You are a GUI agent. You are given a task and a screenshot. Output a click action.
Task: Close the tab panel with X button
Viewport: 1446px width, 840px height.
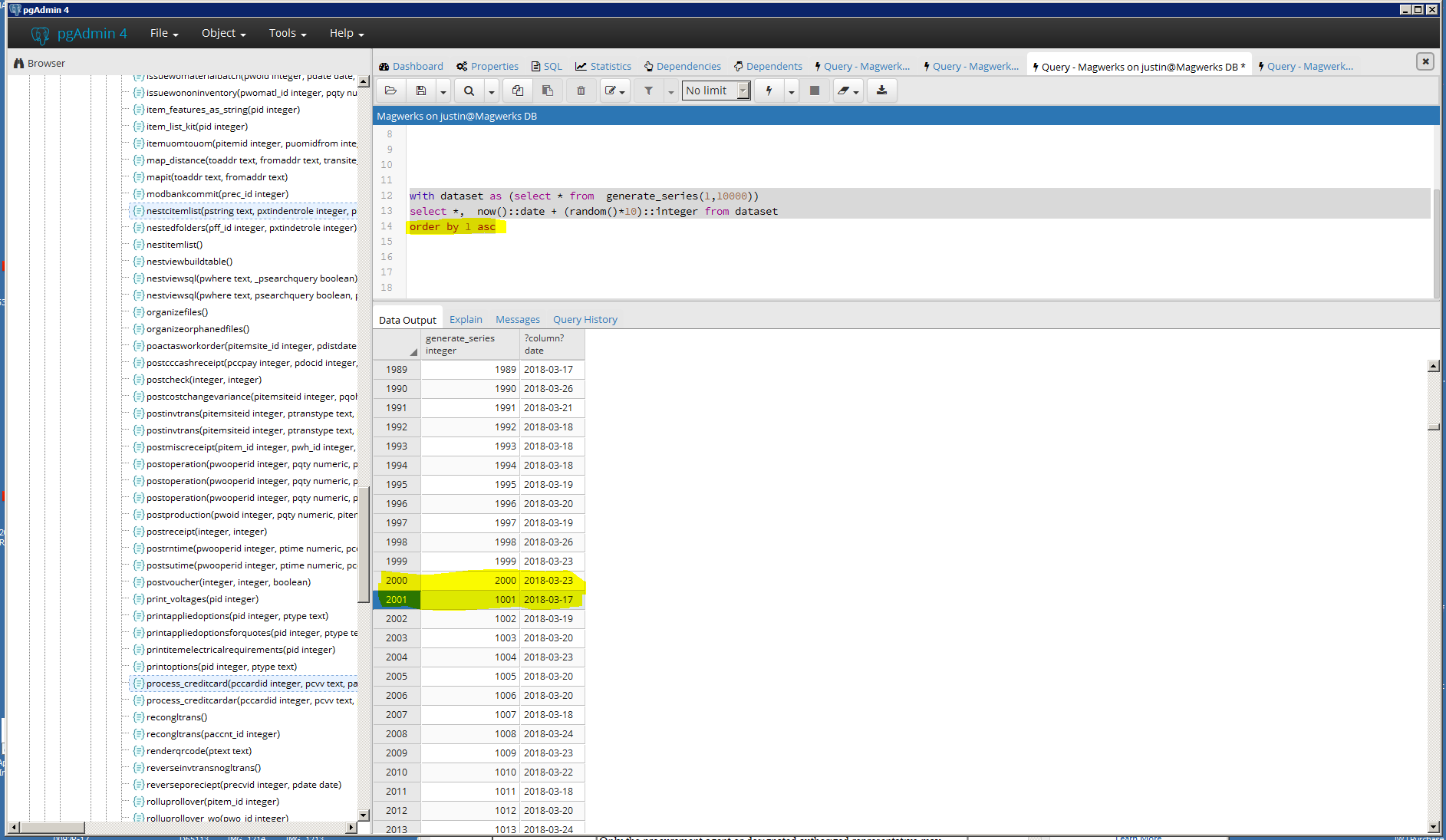tap(1425, 61)
